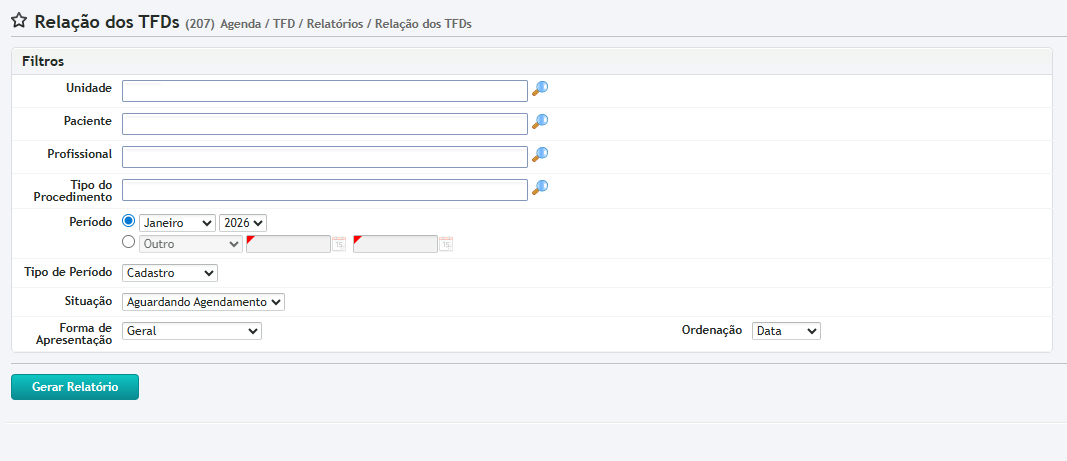
Task: Select the month/year period radio button
Action: pos(128,221)
